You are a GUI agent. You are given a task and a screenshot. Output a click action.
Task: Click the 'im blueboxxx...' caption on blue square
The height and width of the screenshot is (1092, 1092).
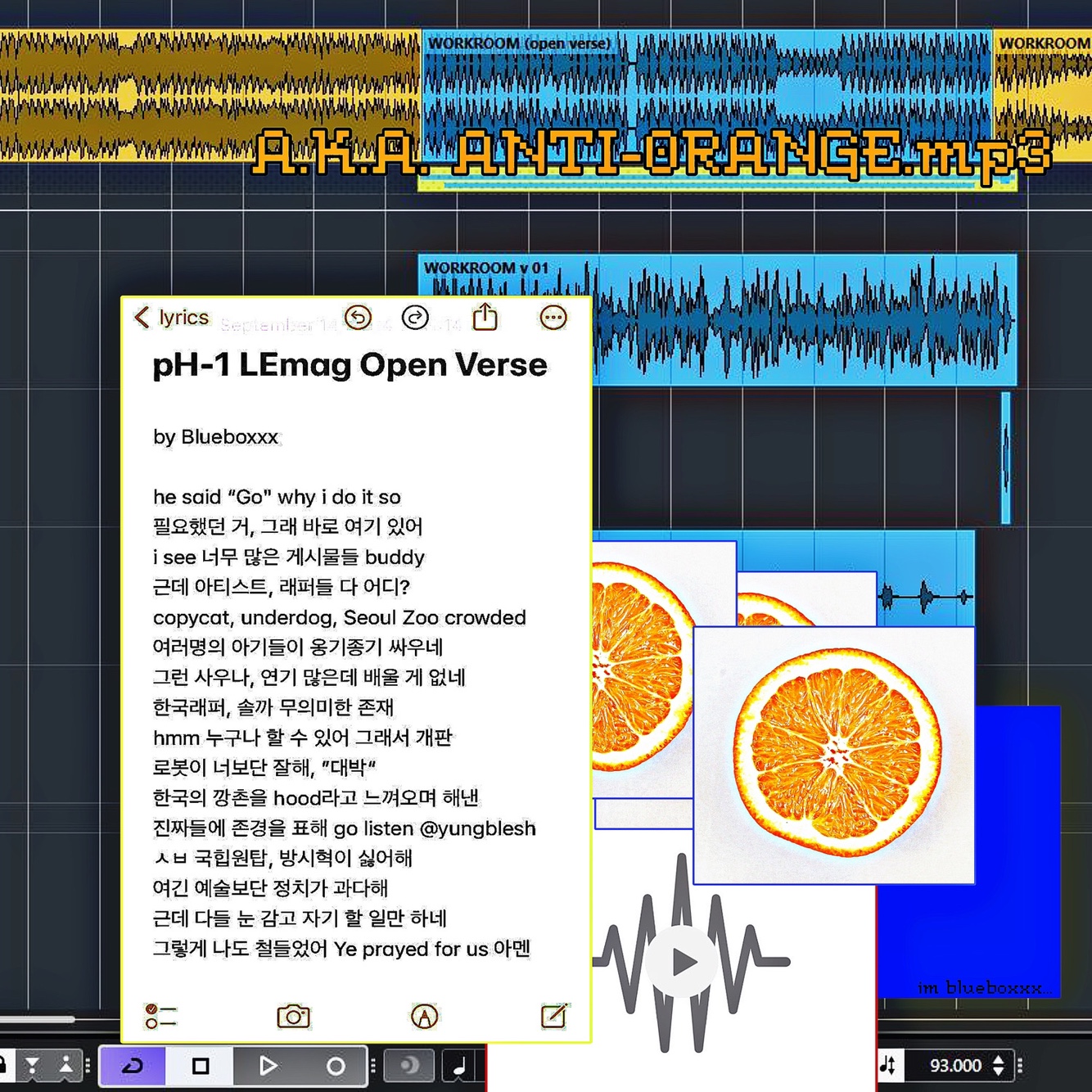pos(985,987)
